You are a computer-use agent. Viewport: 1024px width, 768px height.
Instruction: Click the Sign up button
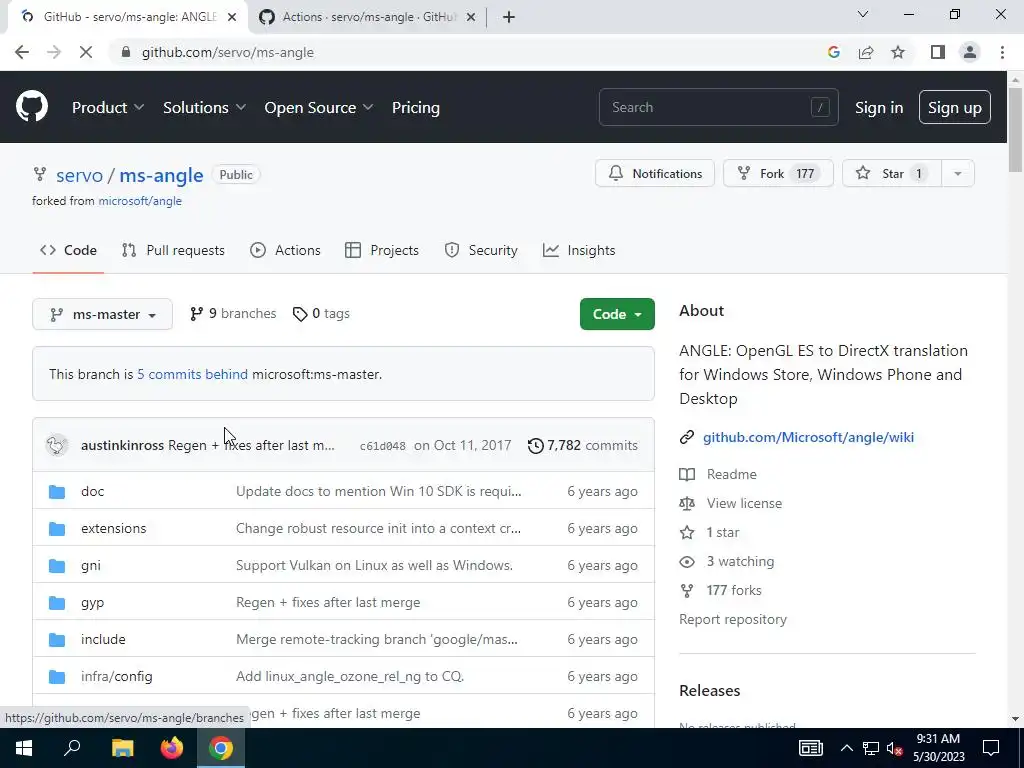click(955, 107)
